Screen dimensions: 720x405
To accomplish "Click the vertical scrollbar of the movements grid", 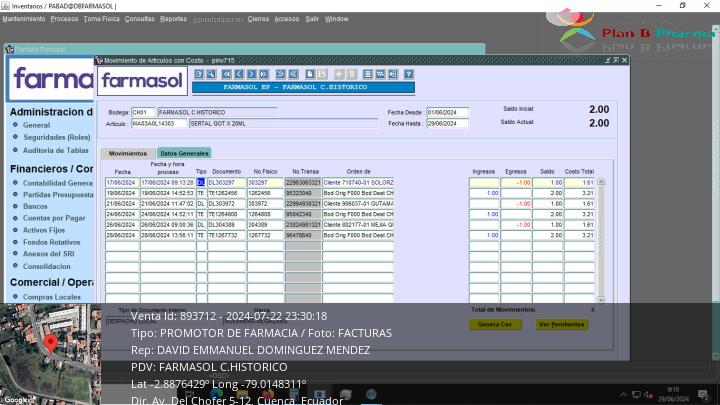I will tap(601, 241).
